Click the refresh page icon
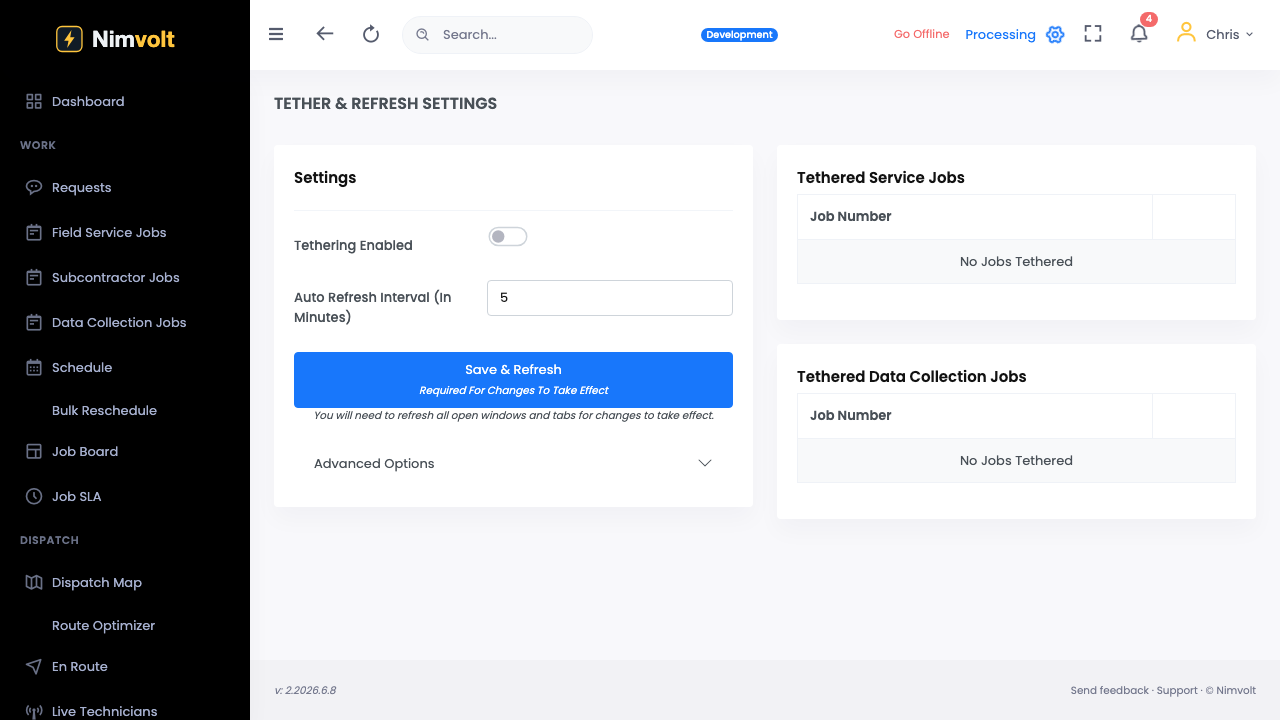The height and width of the screenshot is (720, 1280). click(371, 34)
